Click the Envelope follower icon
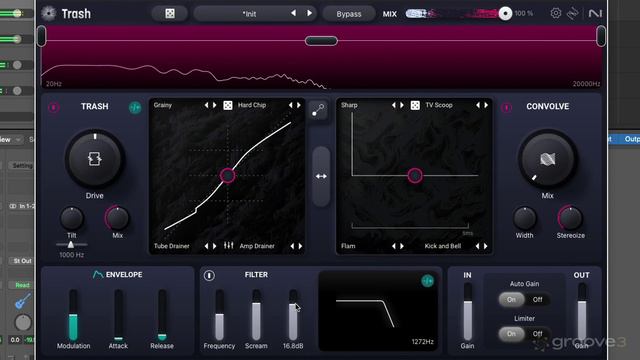 98,275
